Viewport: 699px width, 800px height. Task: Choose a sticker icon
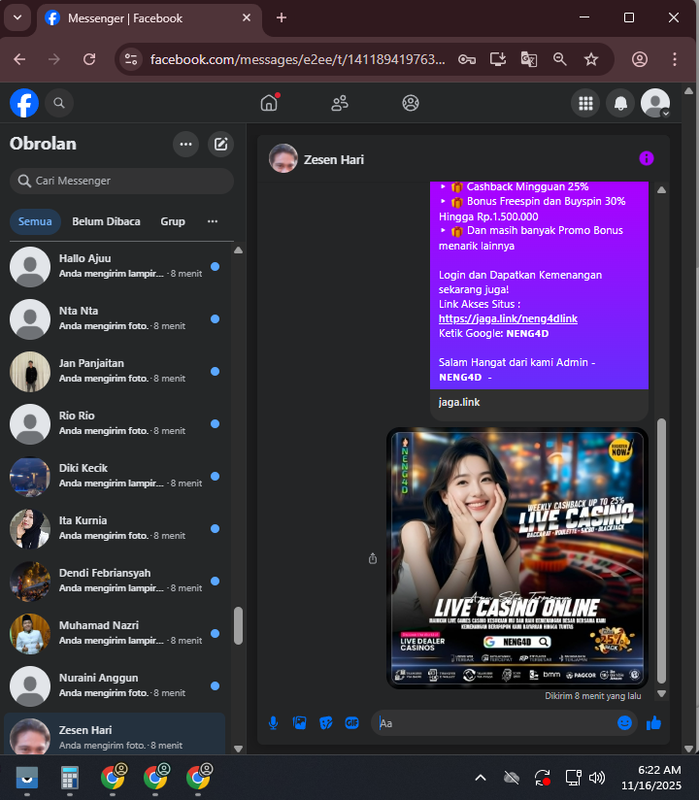click(x=326, y=723)
